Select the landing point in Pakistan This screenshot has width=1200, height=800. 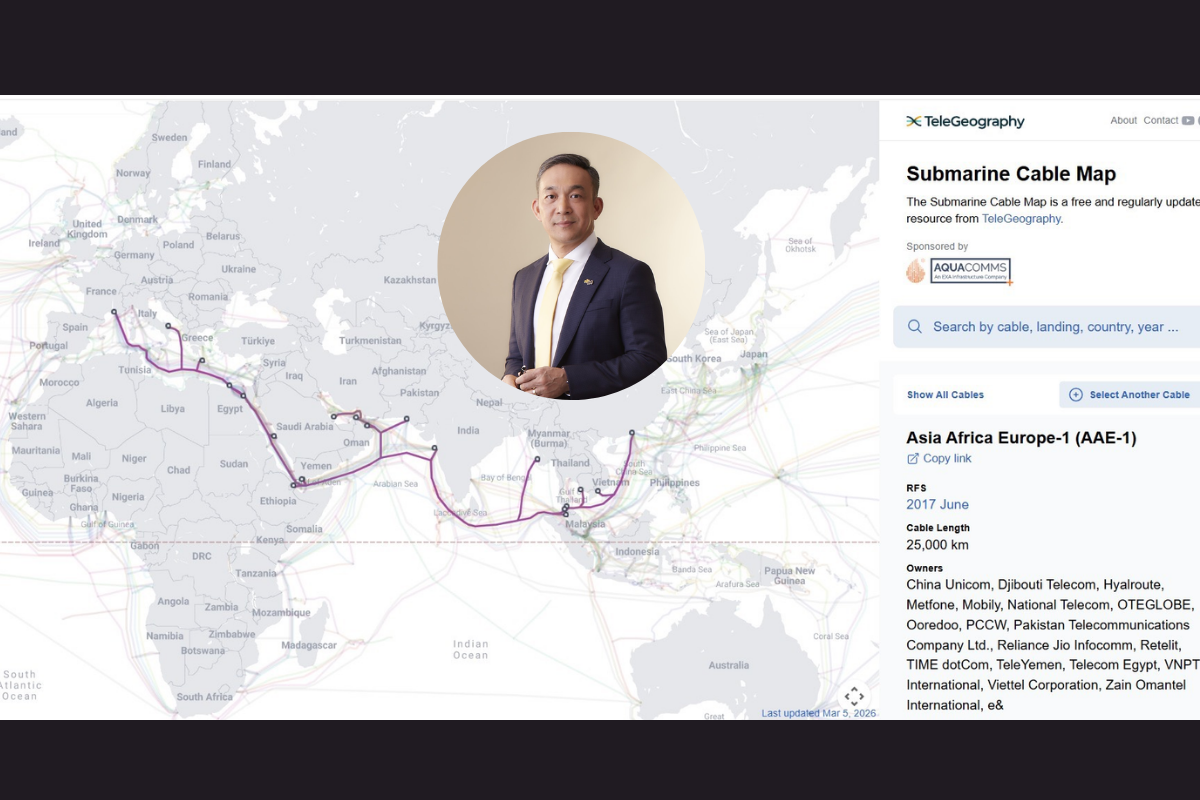click(406, 419)
